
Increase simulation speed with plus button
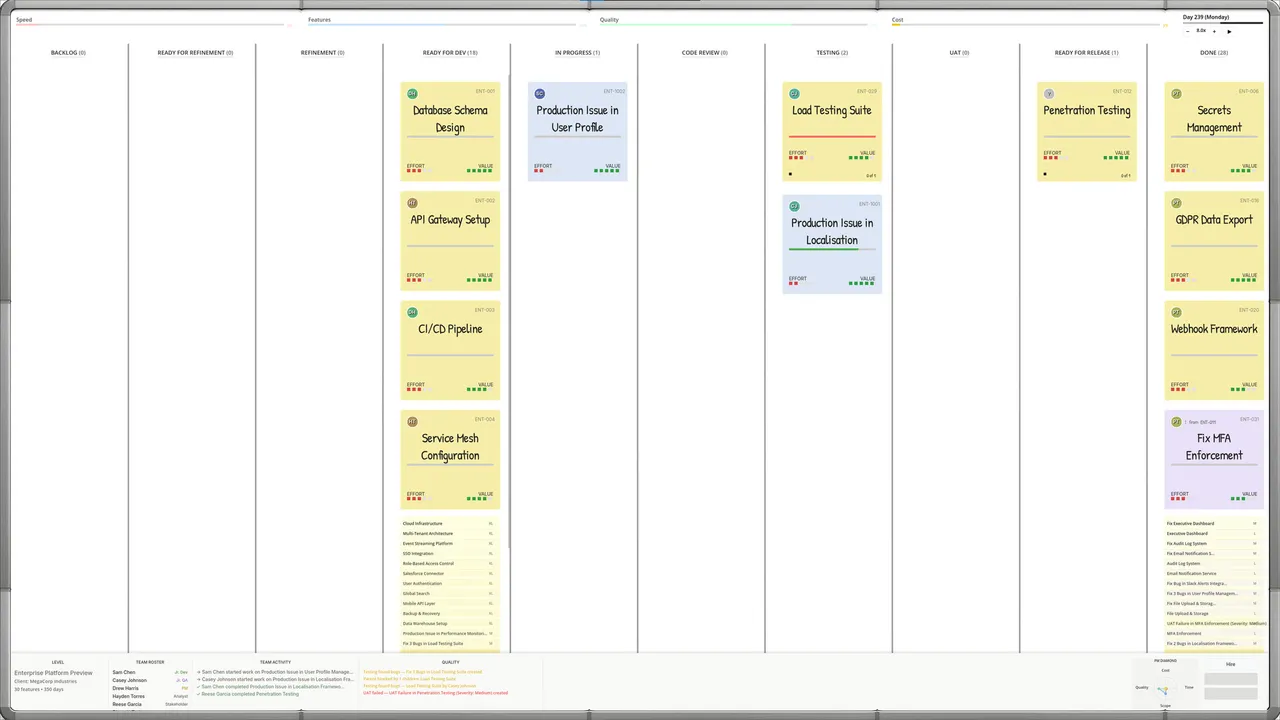[1215, 31]
